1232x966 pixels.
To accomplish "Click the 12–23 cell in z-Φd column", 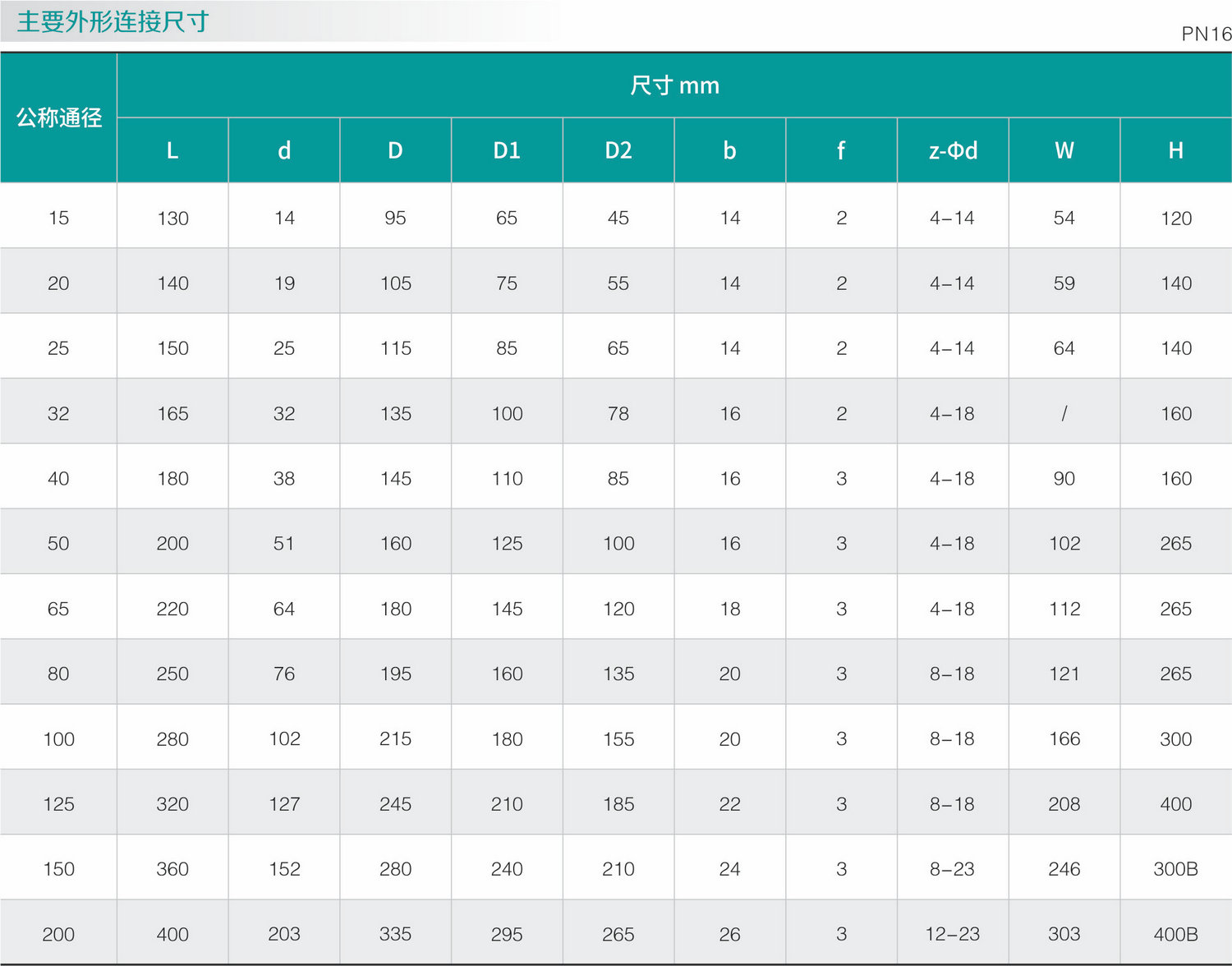I will [953, 934].
